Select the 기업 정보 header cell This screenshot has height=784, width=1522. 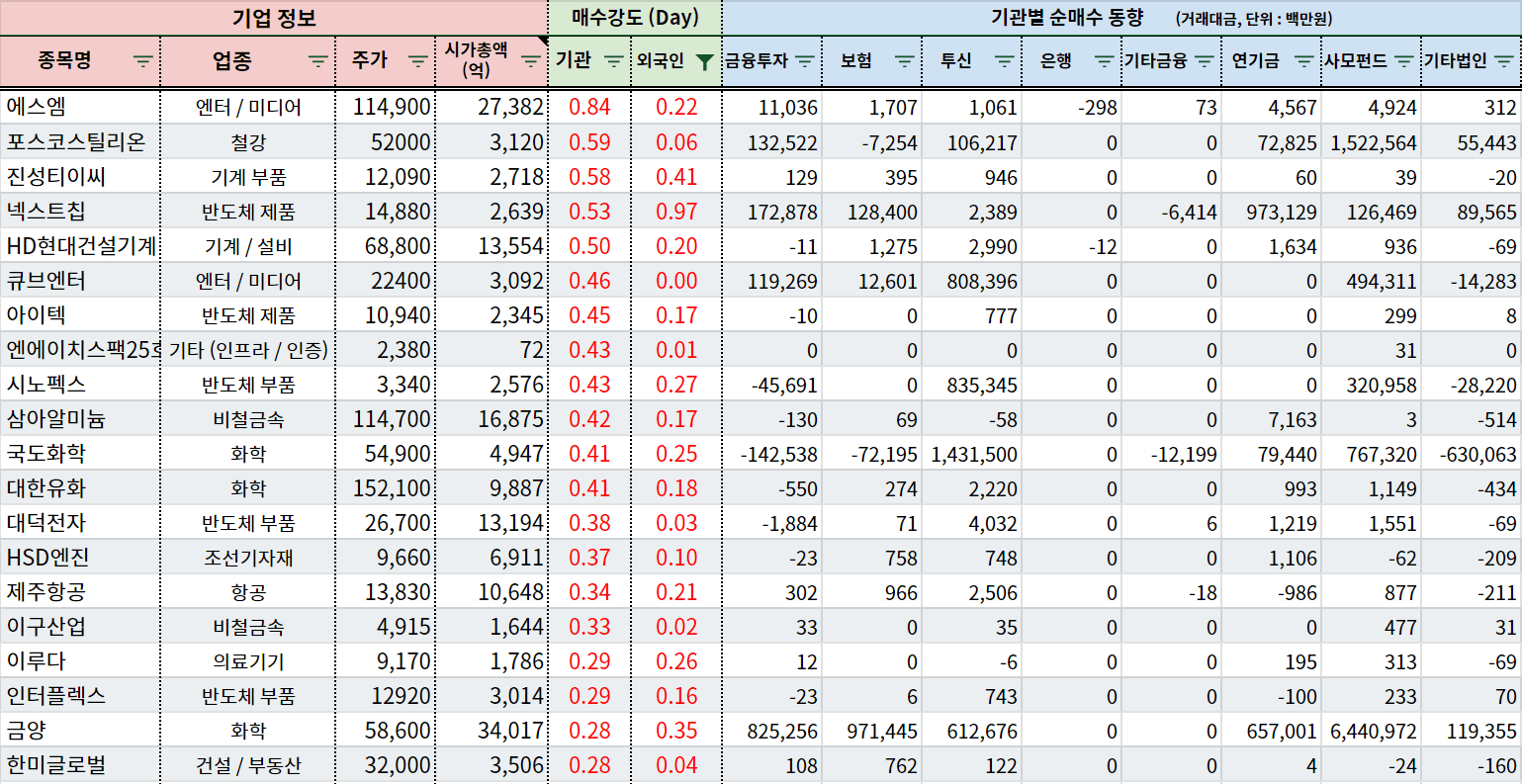pos(274,18)
